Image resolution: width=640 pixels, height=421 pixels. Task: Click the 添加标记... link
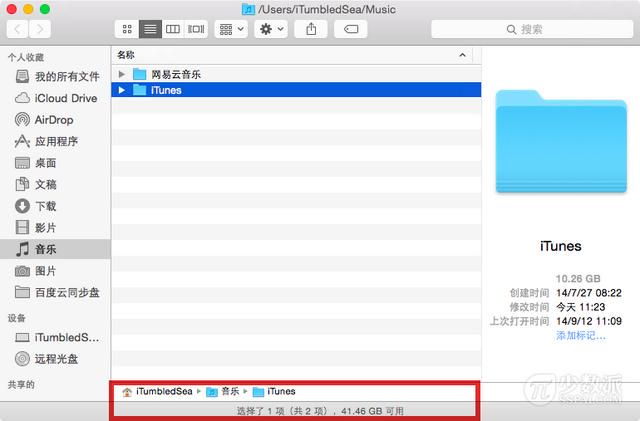click(x=580, y=336)
